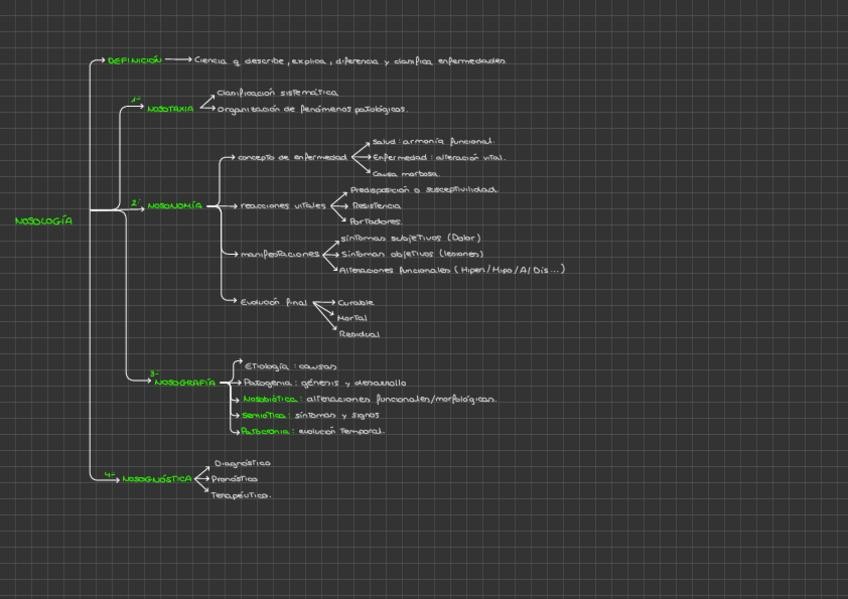848x599 pixels.
Task: Click 'Patogenia: génesis y desarrollo' text
Action: tap(324, 383)
